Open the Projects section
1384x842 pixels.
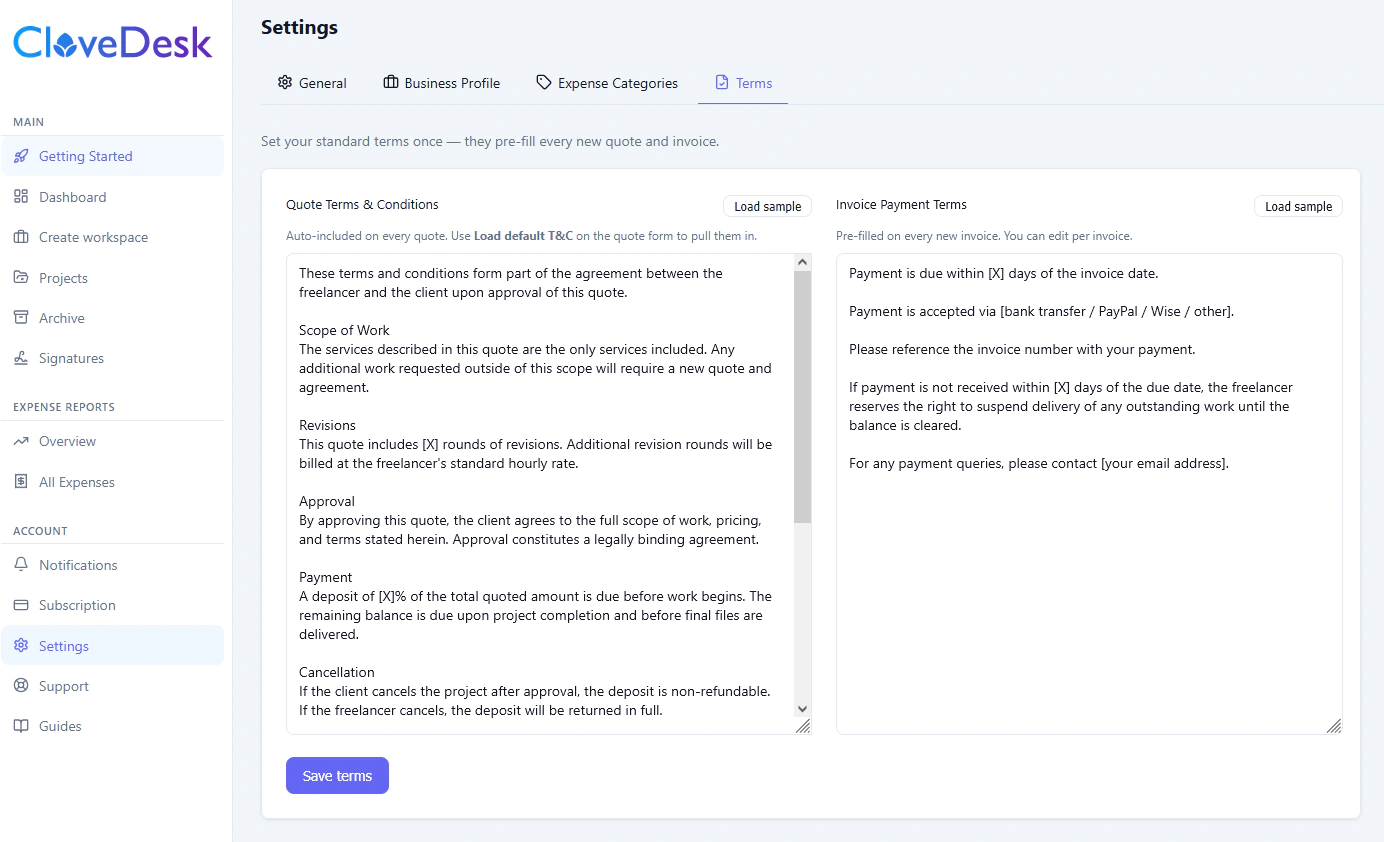(112, 278)
